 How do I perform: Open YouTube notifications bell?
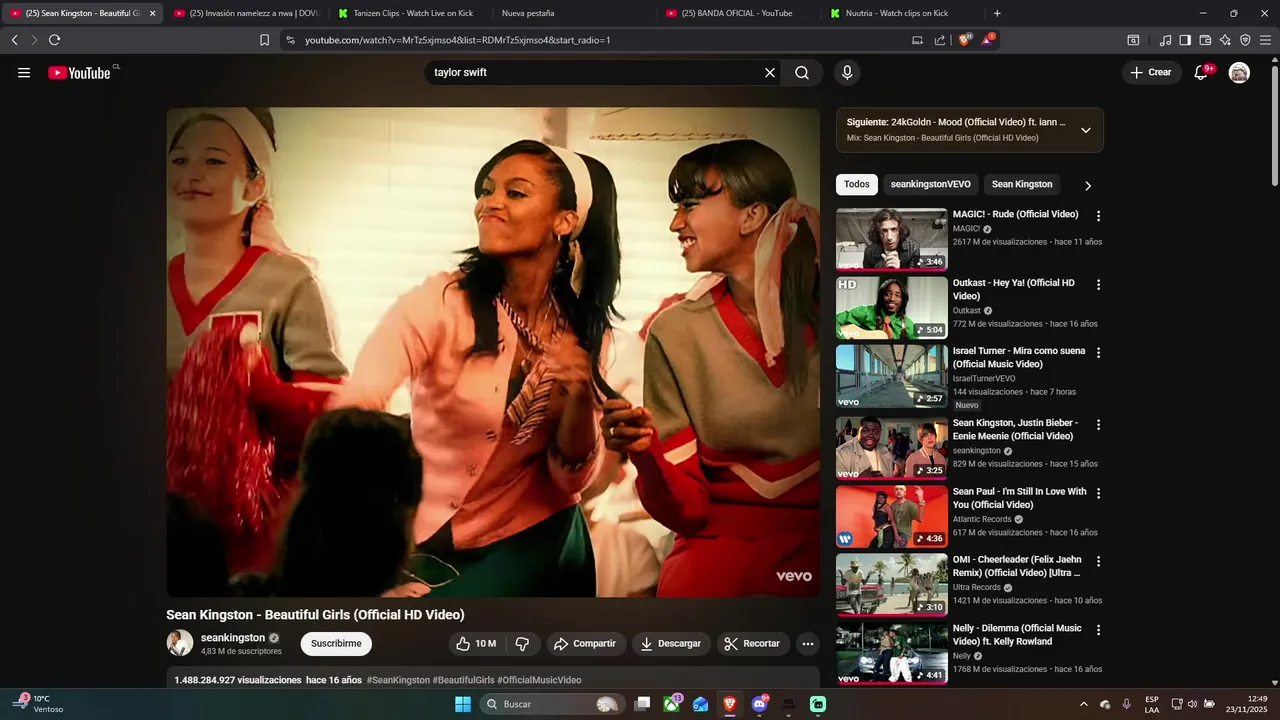point(1201,72)
